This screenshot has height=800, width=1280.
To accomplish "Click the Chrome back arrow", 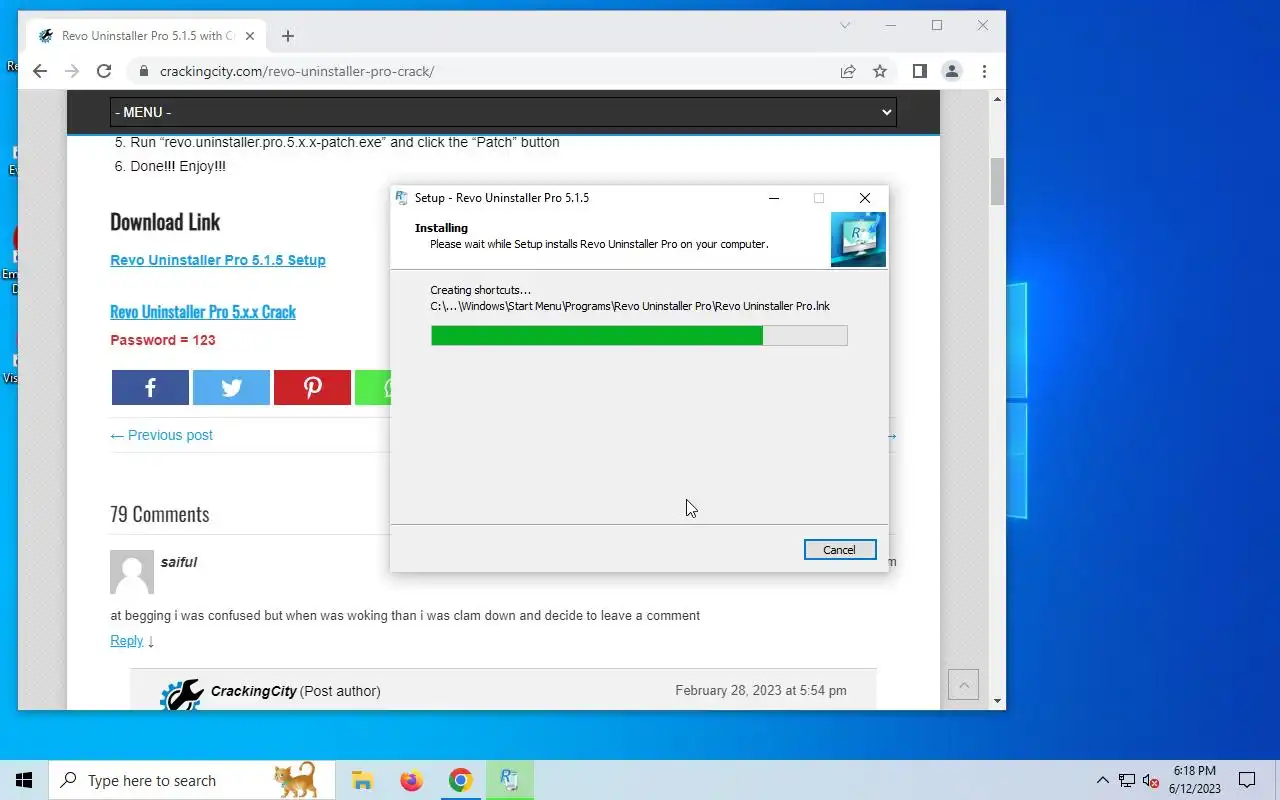I will tap(39, 71).
